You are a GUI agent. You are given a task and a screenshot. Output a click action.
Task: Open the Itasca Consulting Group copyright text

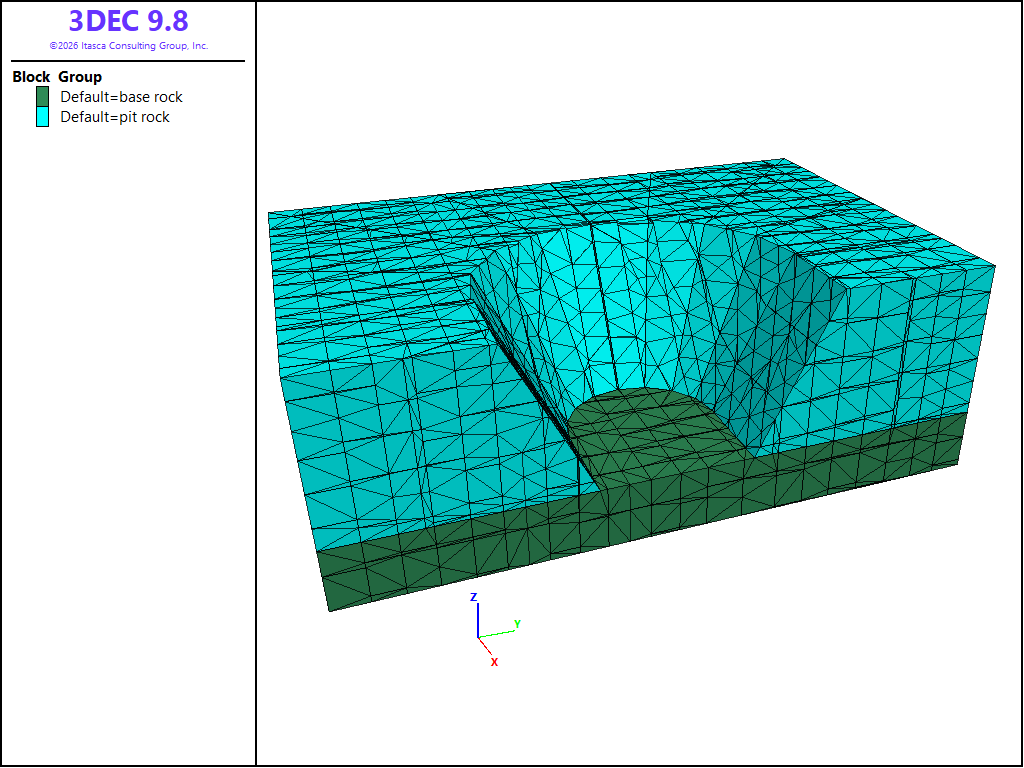(129, 46)
